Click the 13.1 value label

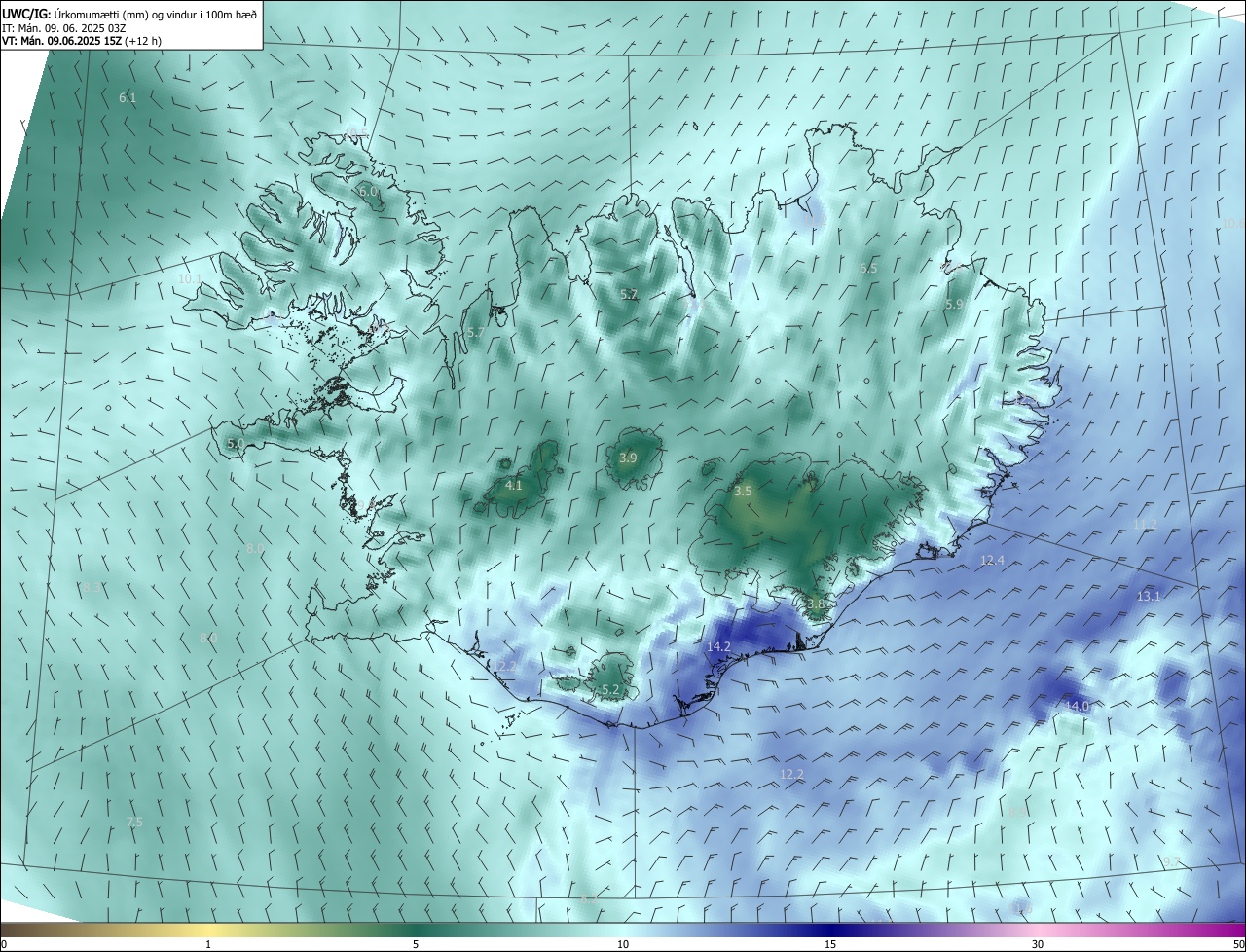[x=1149, y=597]
